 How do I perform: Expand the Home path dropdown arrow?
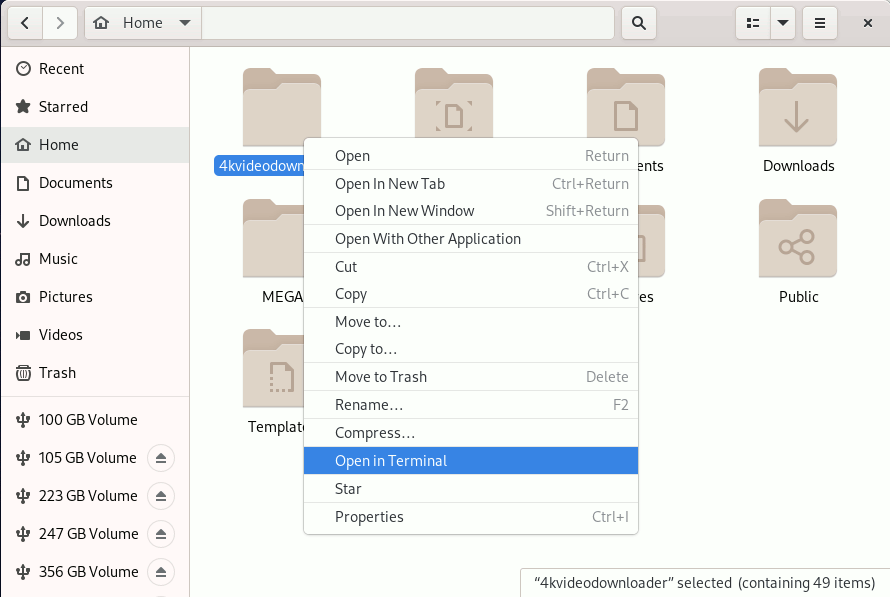click(184, 23)
